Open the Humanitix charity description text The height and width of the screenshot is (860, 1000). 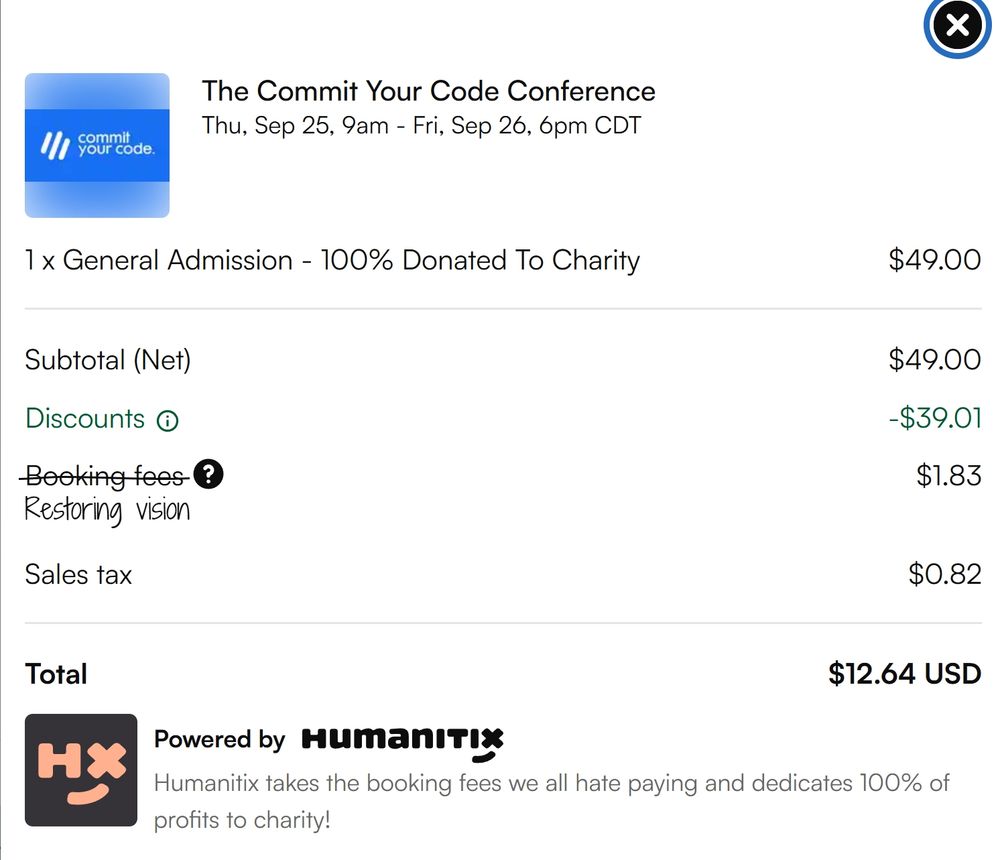click(x=550, y=800)
